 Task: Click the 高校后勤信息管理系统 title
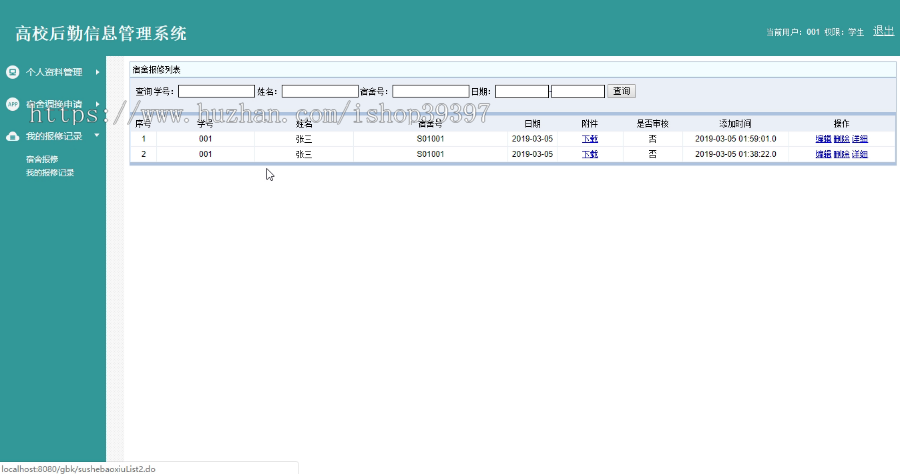(101, 33)
